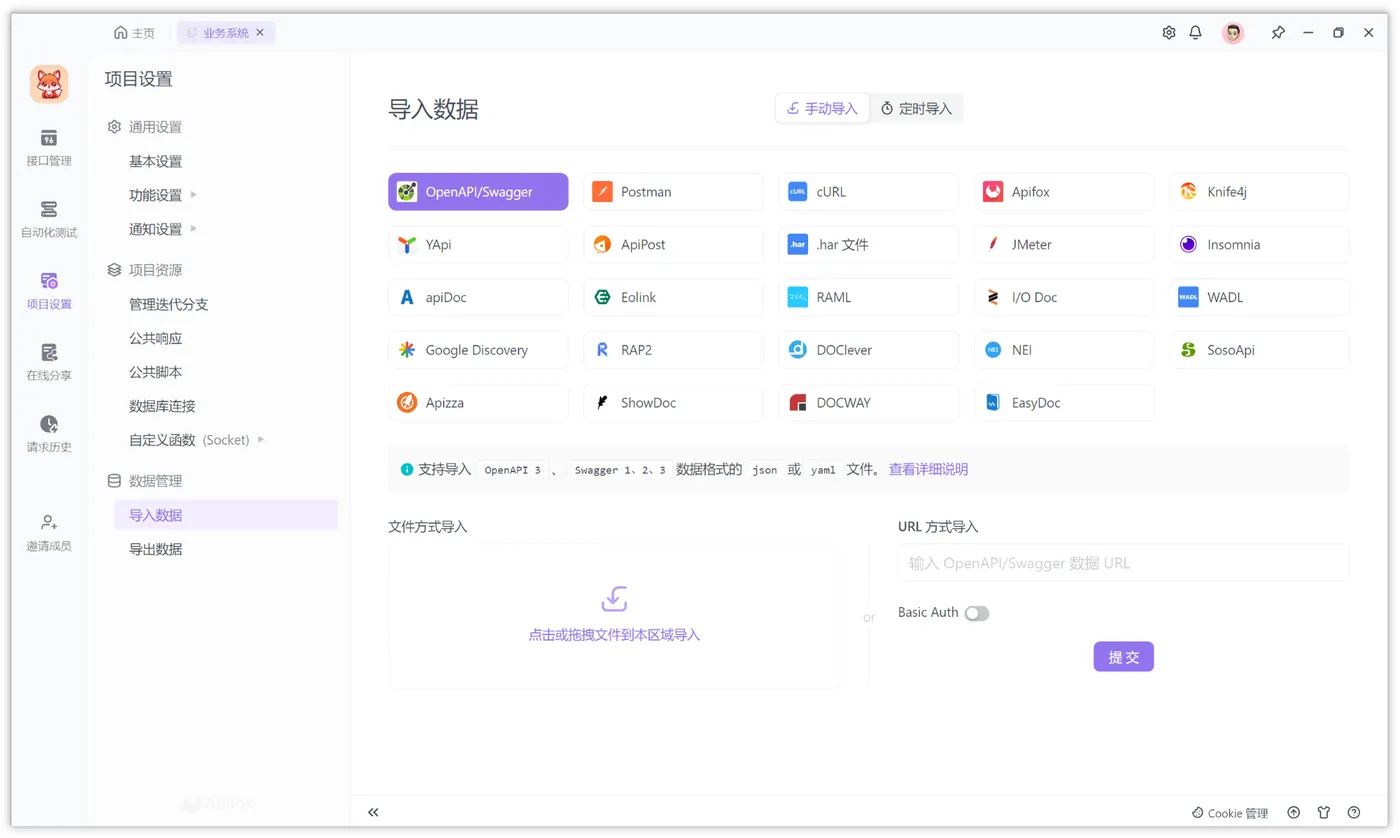
Task: Select apiDoc import format
Action: tap(478, 297)
